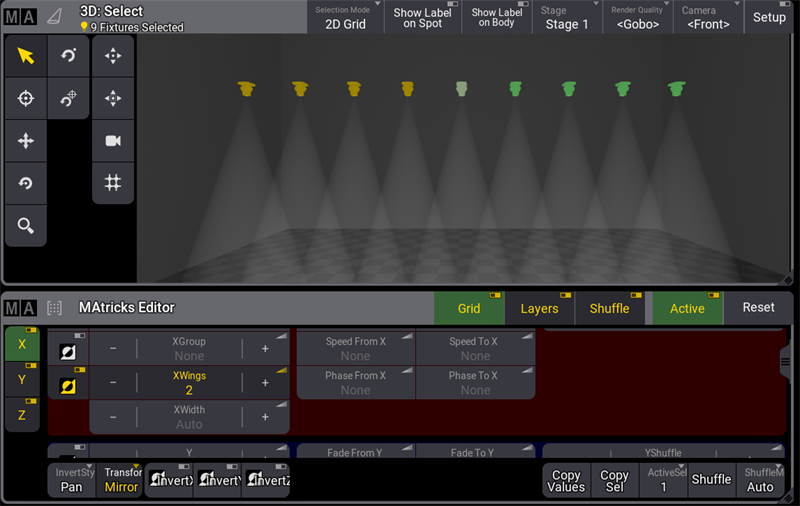Open the Selection Mode dropdown

[345, 18]
